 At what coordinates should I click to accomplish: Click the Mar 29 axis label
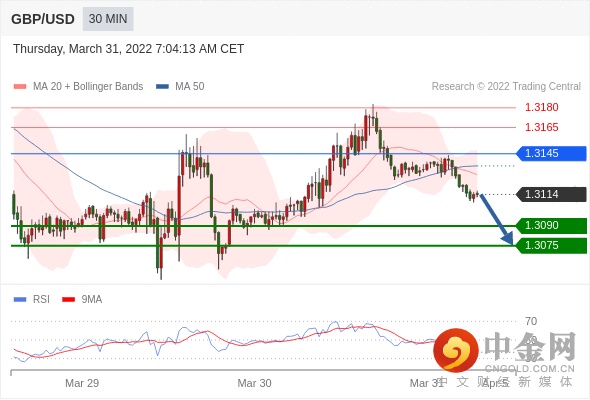(82, 383)
